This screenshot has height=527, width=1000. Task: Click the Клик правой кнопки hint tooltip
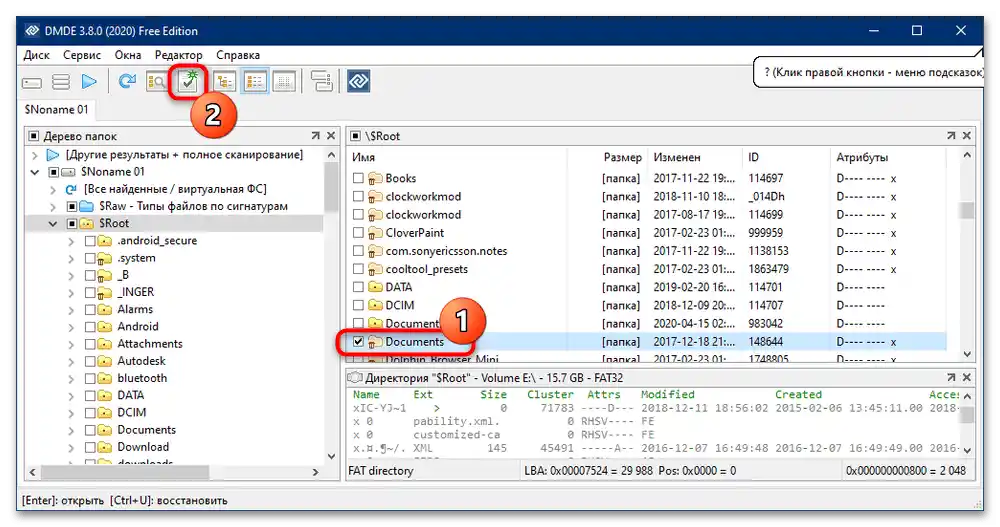[x=869, y=72]
